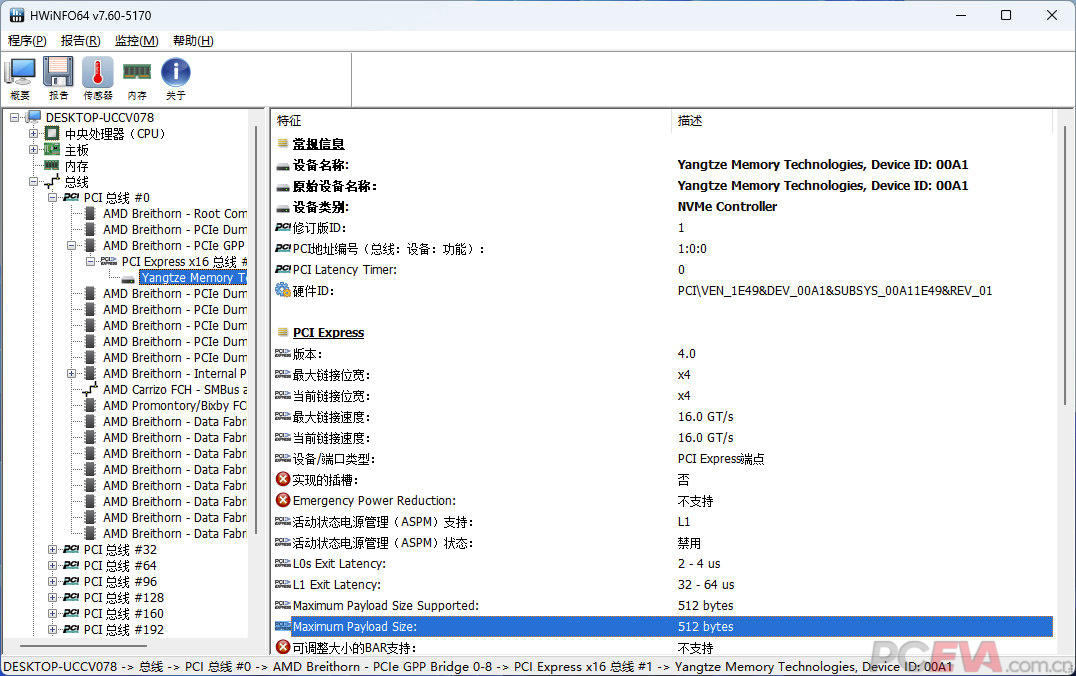Click the PCI Express icon beside x16 总线
The width and height of the screenshot is (1076, 676).
tap(109, 261)
